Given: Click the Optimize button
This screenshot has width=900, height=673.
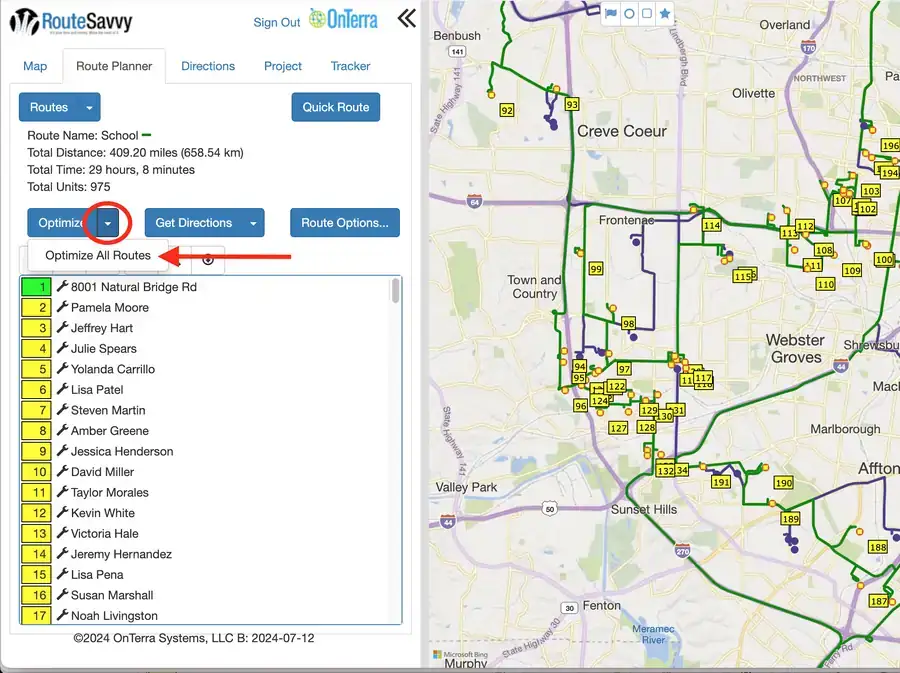Looking at the screenshot, I should coord(62,223).
